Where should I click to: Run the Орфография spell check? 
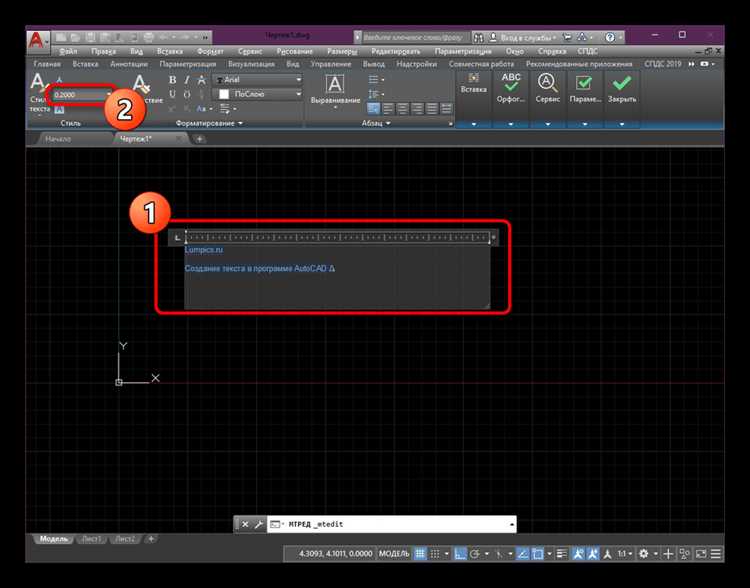[510, 88]
